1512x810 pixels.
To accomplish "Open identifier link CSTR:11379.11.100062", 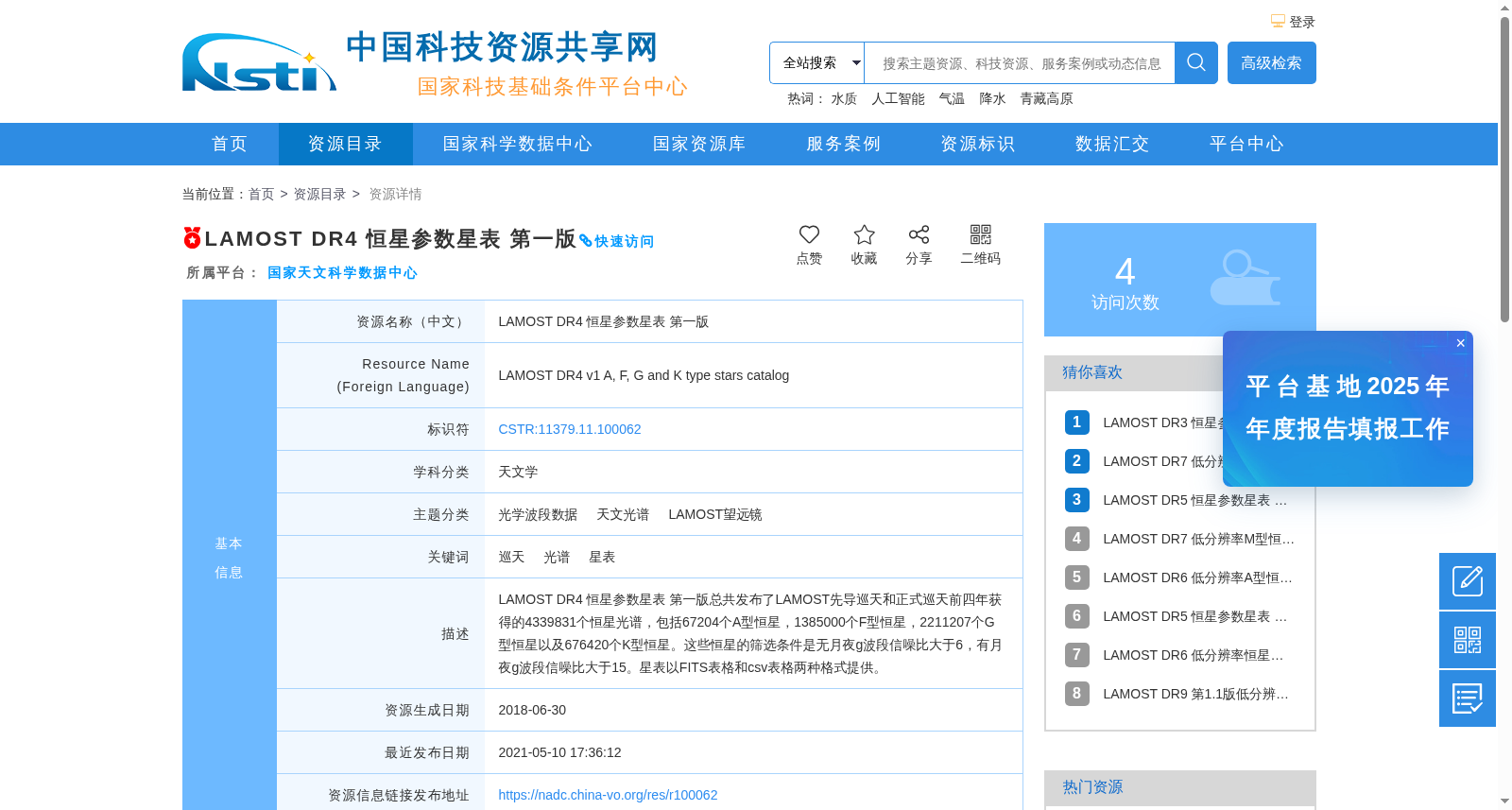I will (x=570, y=429).
